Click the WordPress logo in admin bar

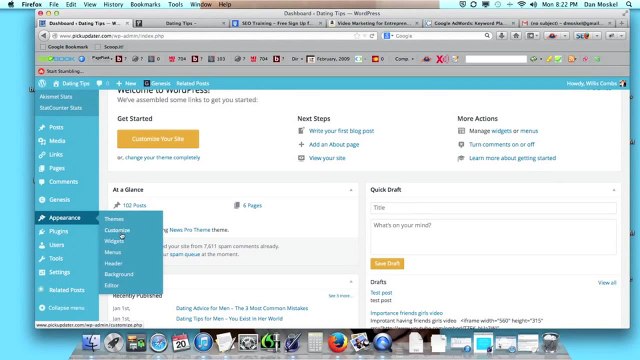click(x=42, y=83)
